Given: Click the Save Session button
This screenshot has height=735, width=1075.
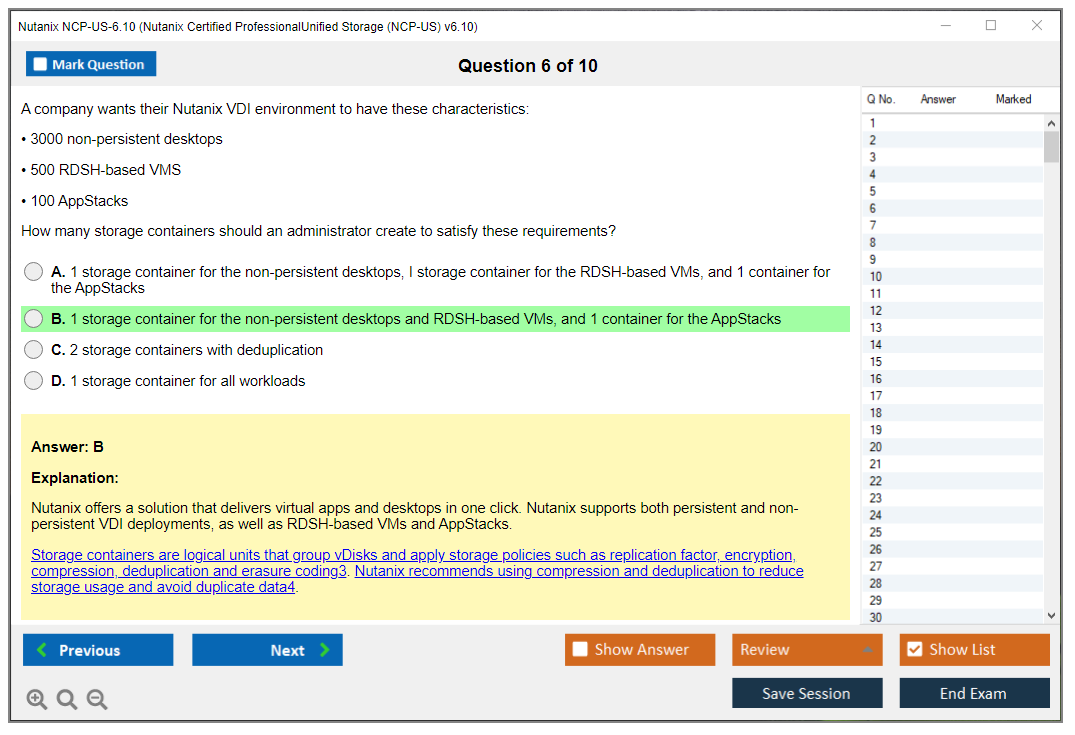Looking at the screenshot, I should [x=807, y=693].
